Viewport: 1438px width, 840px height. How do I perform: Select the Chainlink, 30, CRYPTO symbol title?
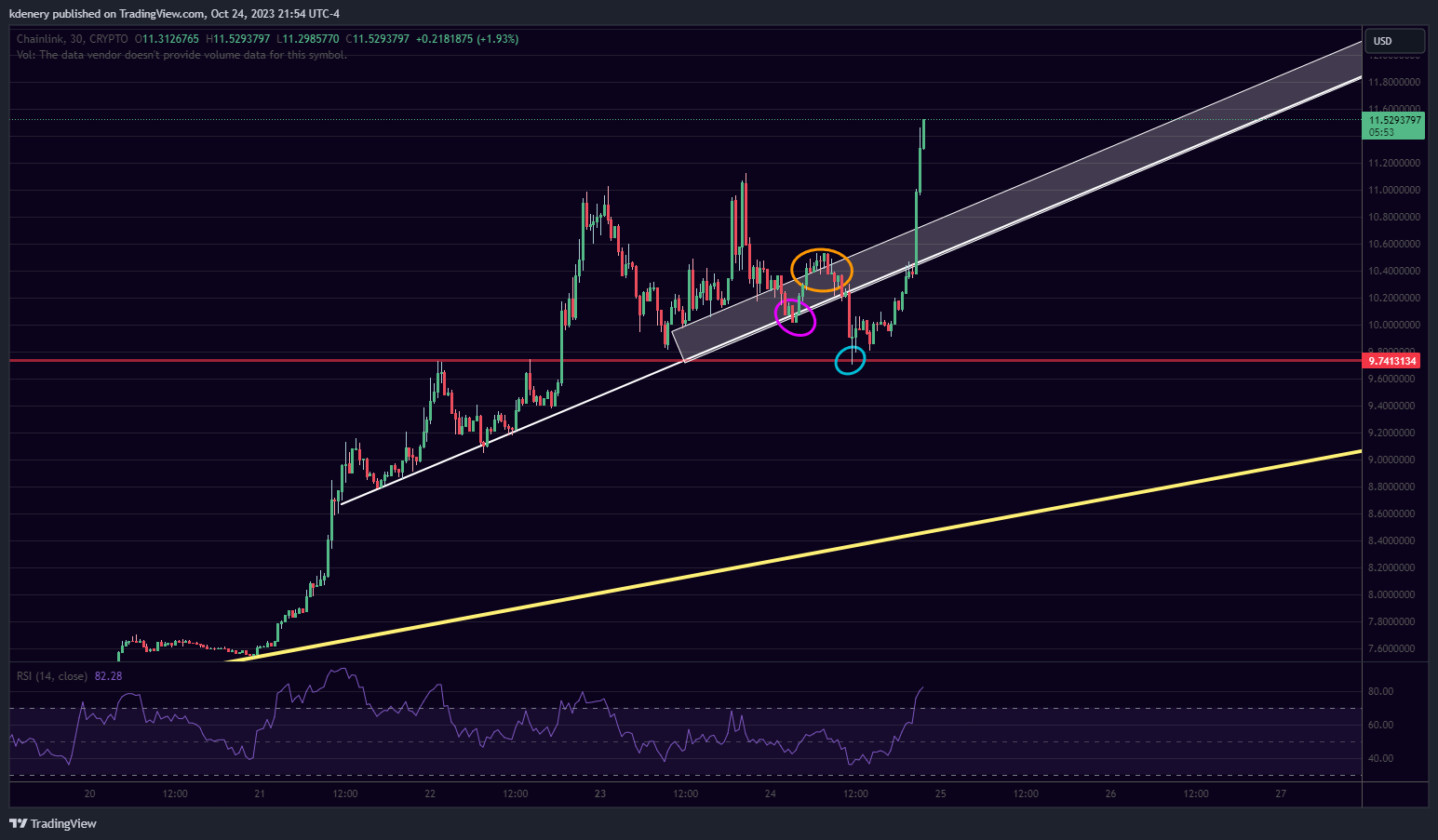point(73,39)
